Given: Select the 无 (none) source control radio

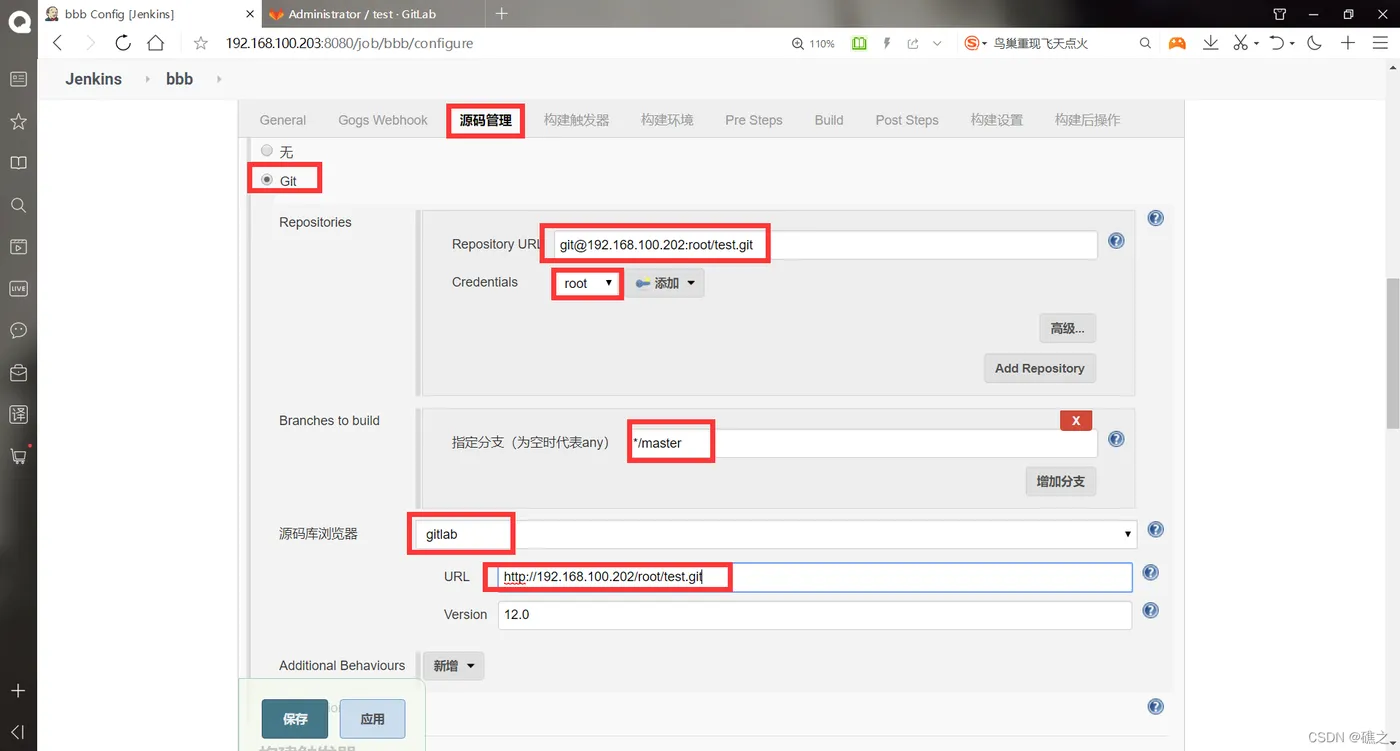Looking at the screenshot, I should pyautogui.click(x=266, y=150).
